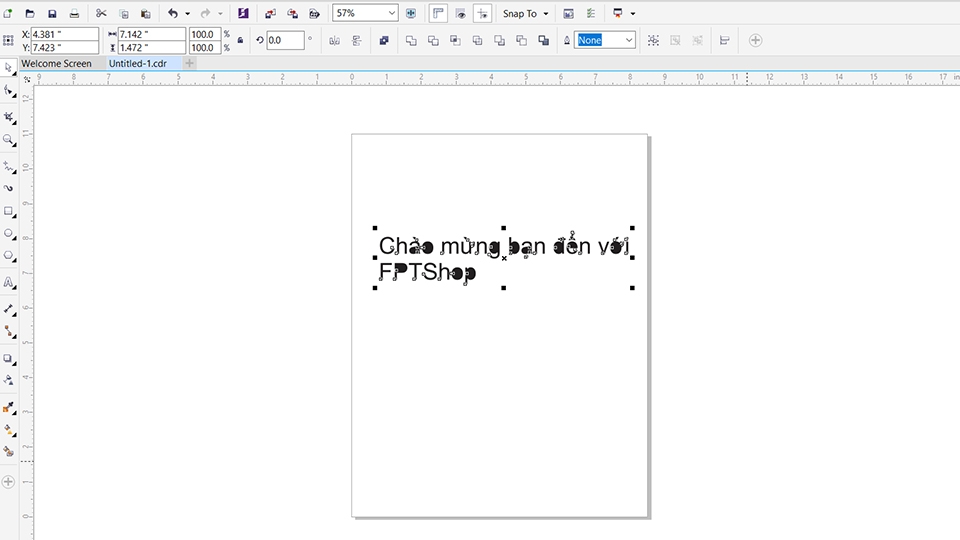This screenshot has height=540, width=960.
Task: Open the Options dialog icon
Action: coord(569,13)
